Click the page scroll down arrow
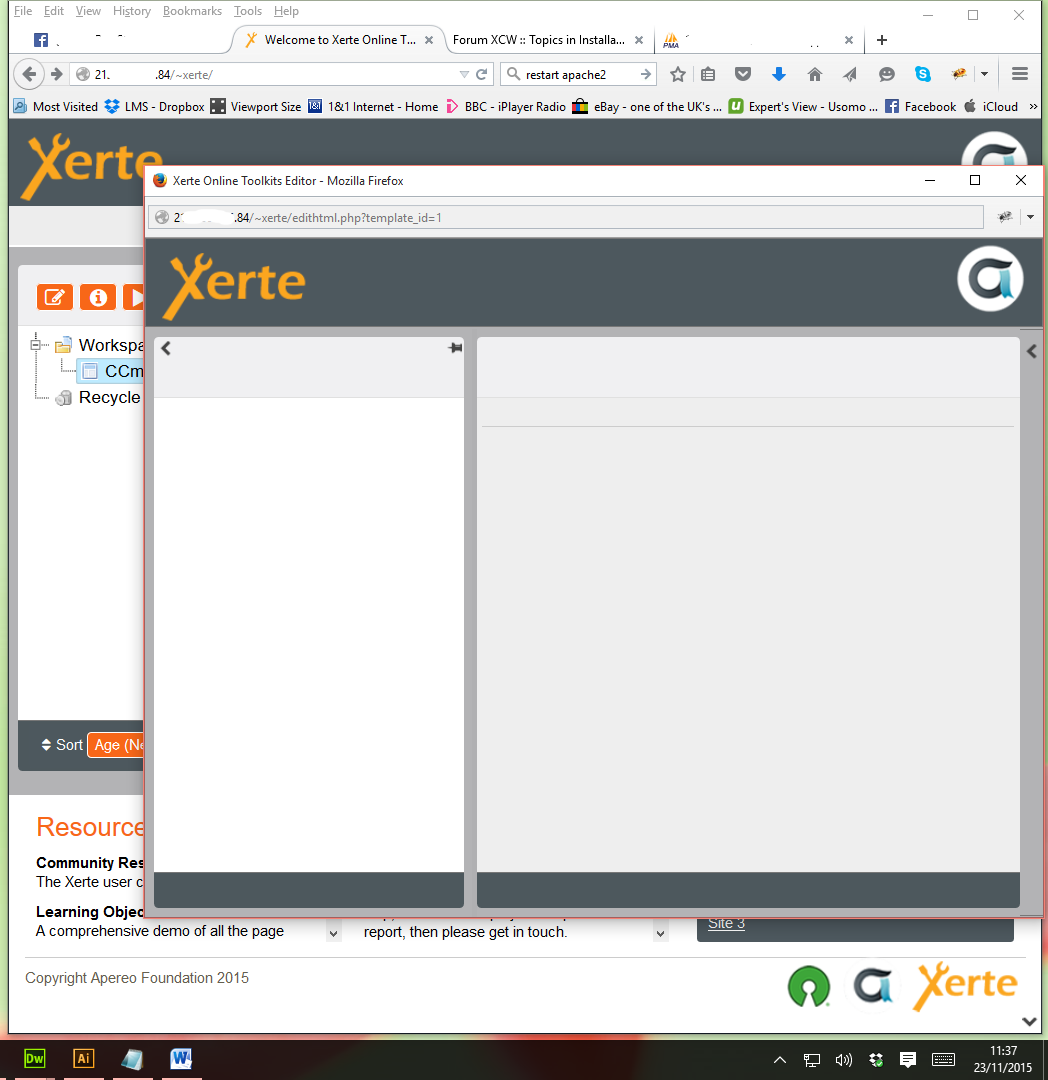Viewport: 1048px width, 1080px height. [1029, 1021]
